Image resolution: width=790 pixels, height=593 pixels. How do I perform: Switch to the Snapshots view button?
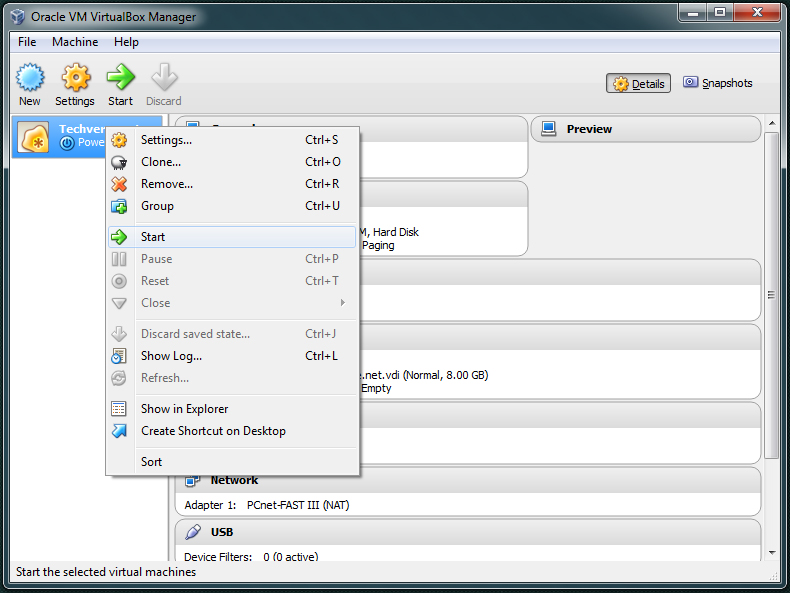pyautogui.click(x=717, y=83)
